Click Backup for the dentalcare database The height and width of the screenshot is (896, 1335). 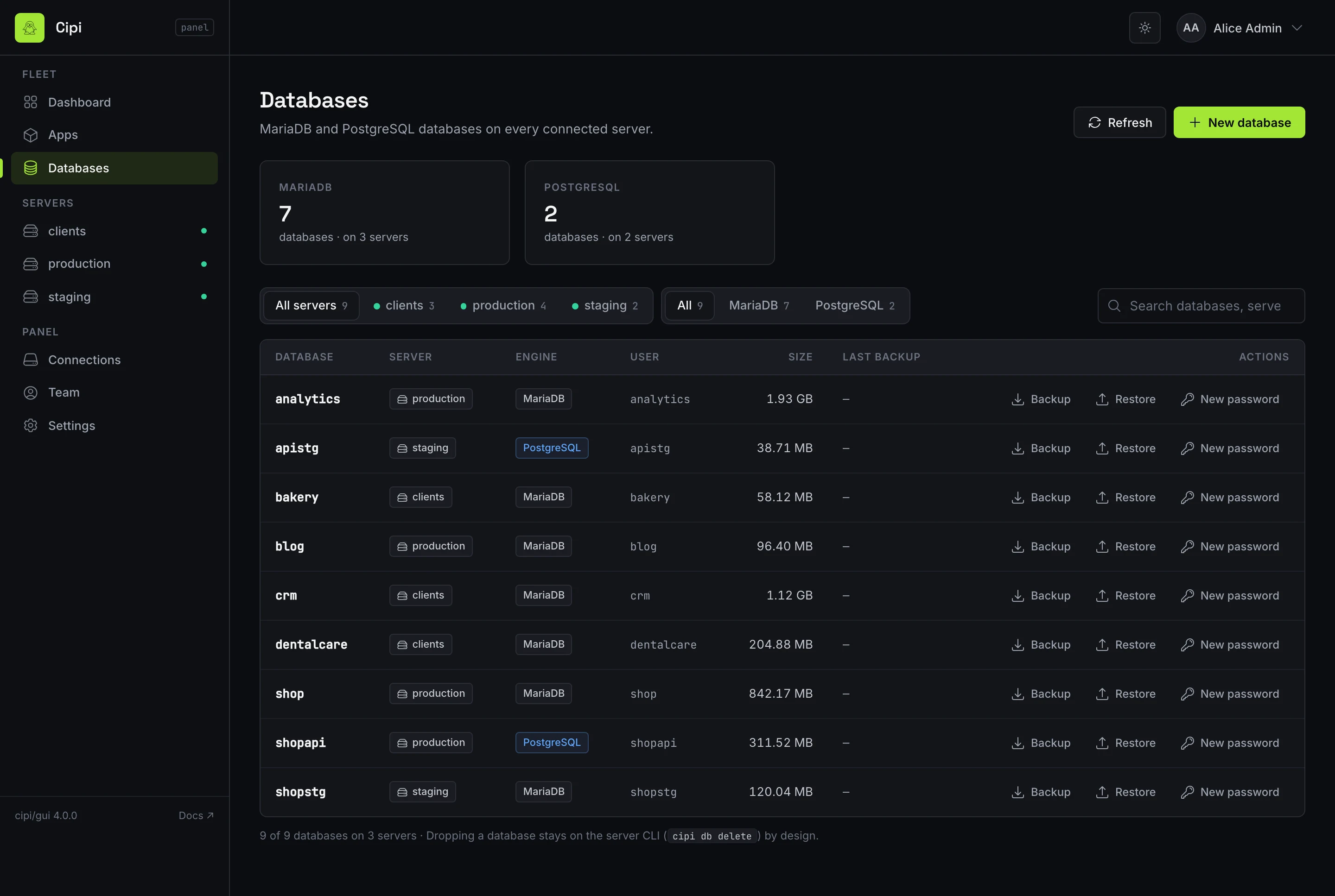pyautogui.click(x=1041, y=644)
